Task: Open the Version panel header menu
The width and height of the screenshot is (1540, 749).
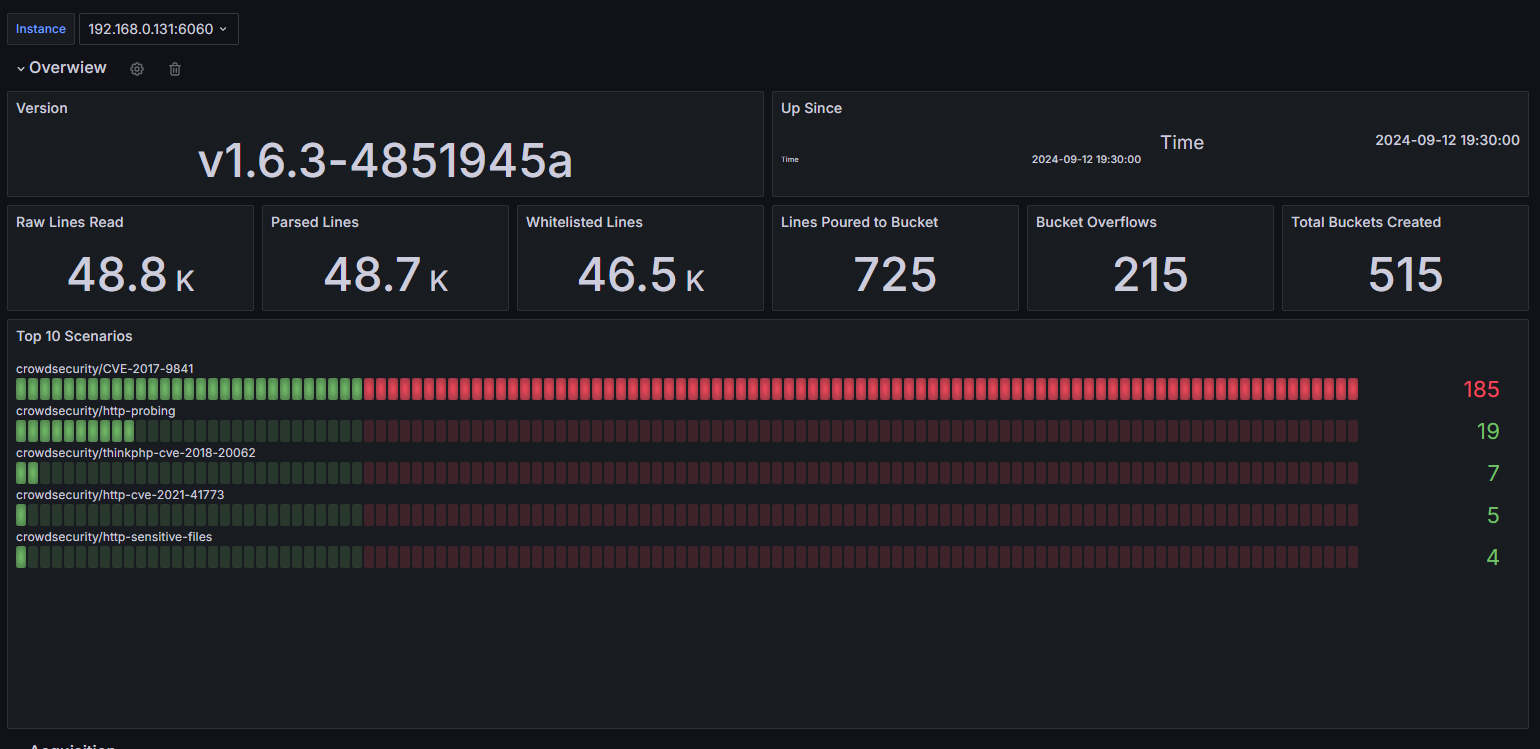Action: point(42,108)
